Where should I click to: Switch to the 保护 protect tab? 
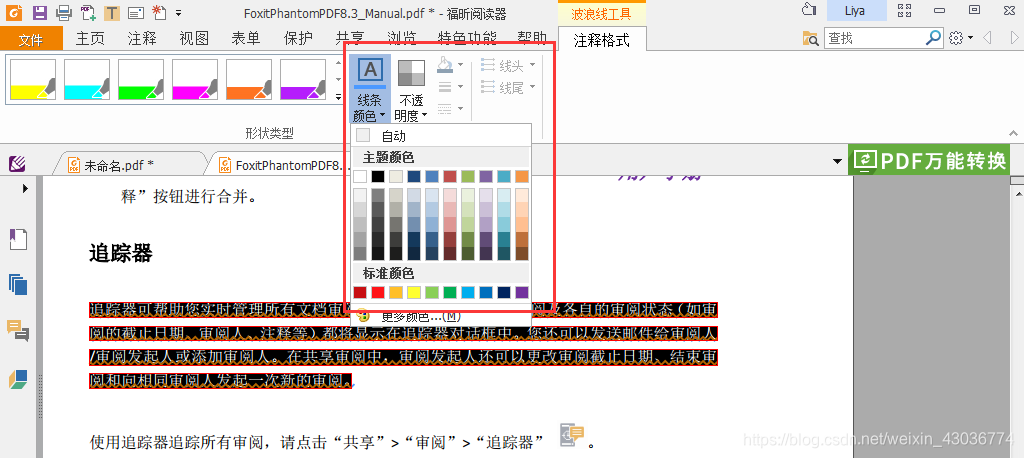click(x=298, y=39)
